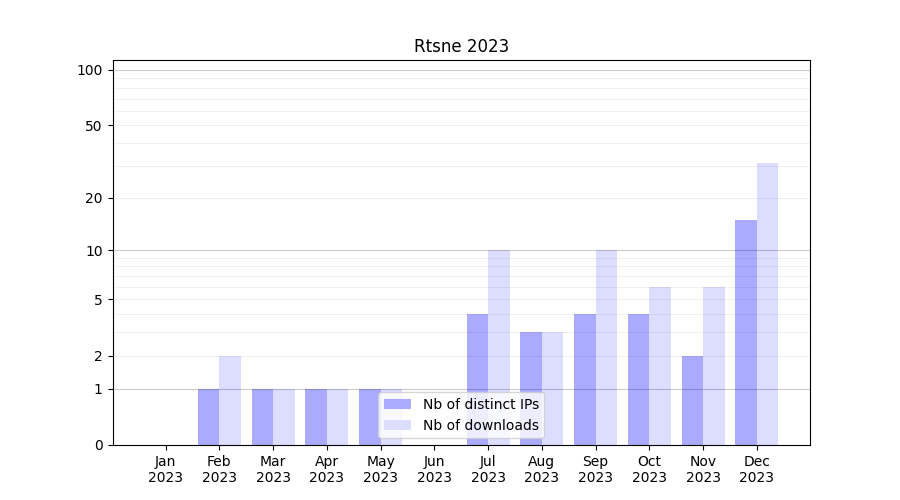Click the 'Jun 2023' x-axis label
Screen dimensions: 900x500
coord(434,469)
